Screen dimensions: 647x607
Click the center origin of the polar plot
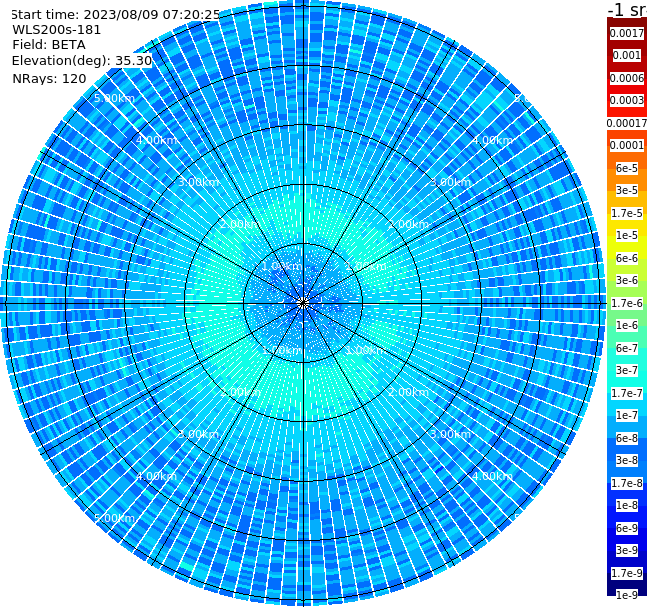pyautogui.click(x=303, y=303)
